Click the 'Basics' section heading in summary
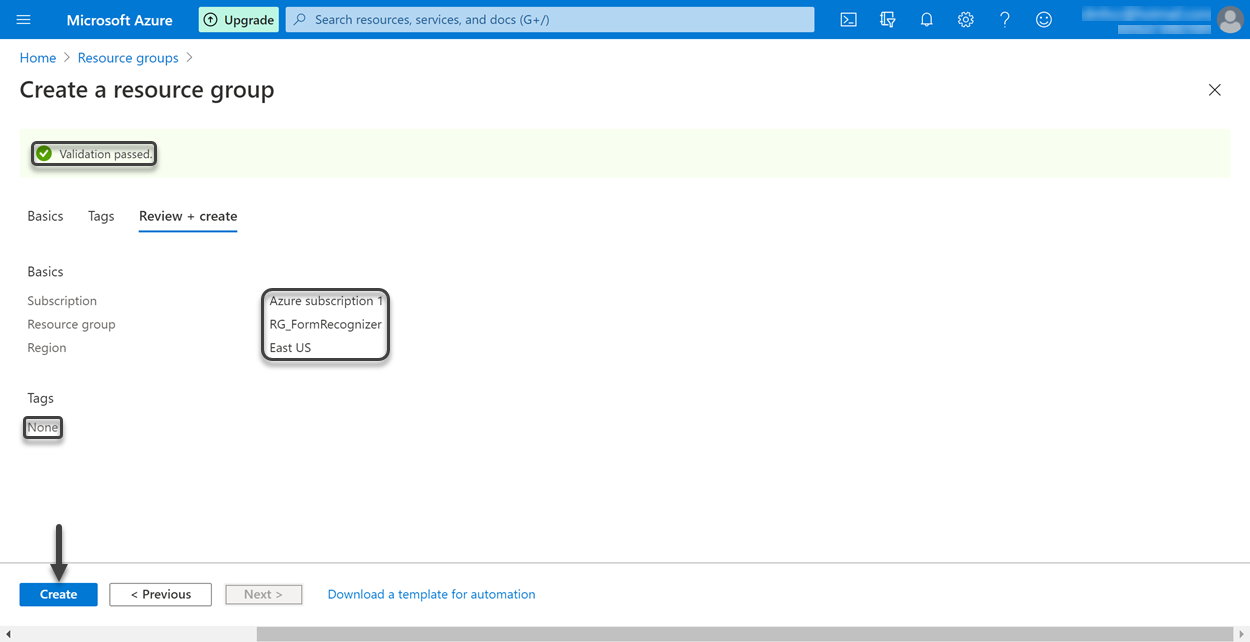This screenshot has width=1250, height=642. pyautogui.click(x=45, y=272)
